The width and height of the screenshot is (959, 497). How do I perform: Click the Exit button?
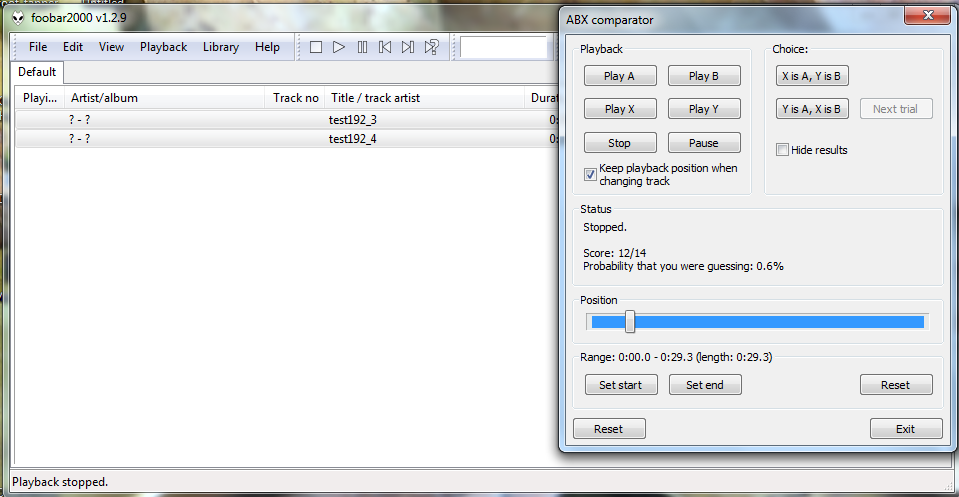(906, 429)
